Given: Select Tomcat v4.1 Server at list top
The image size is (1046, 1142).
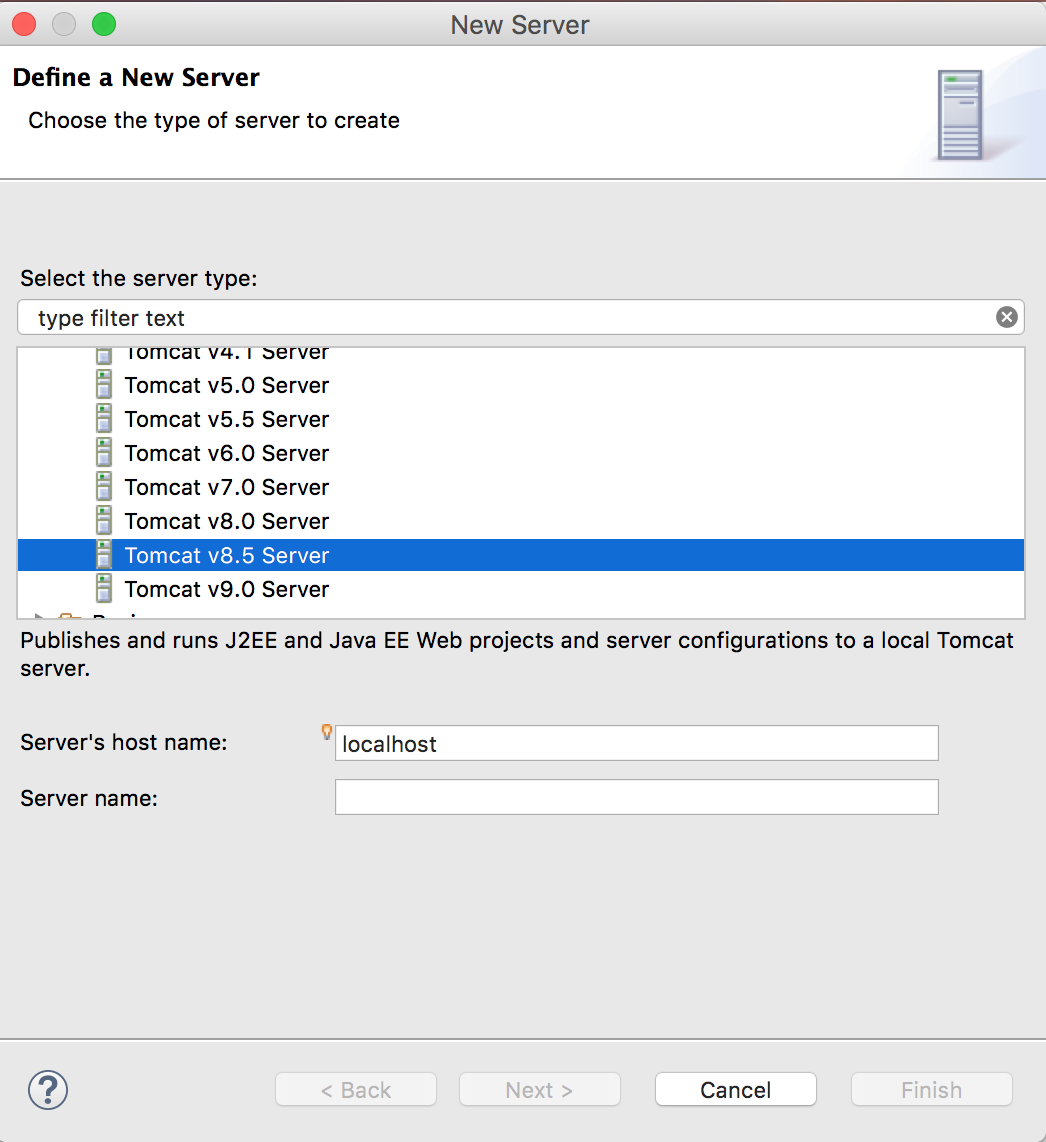Looking at the screenshot, I should coord(227,354).
